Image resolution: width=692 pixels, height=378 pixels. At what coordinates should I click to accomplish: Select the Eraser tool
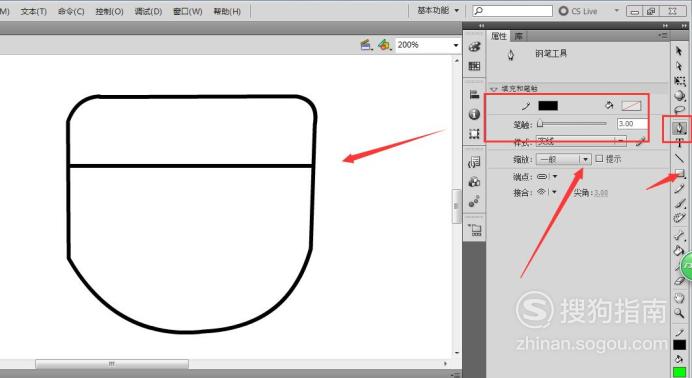click(x=679, y=281)
